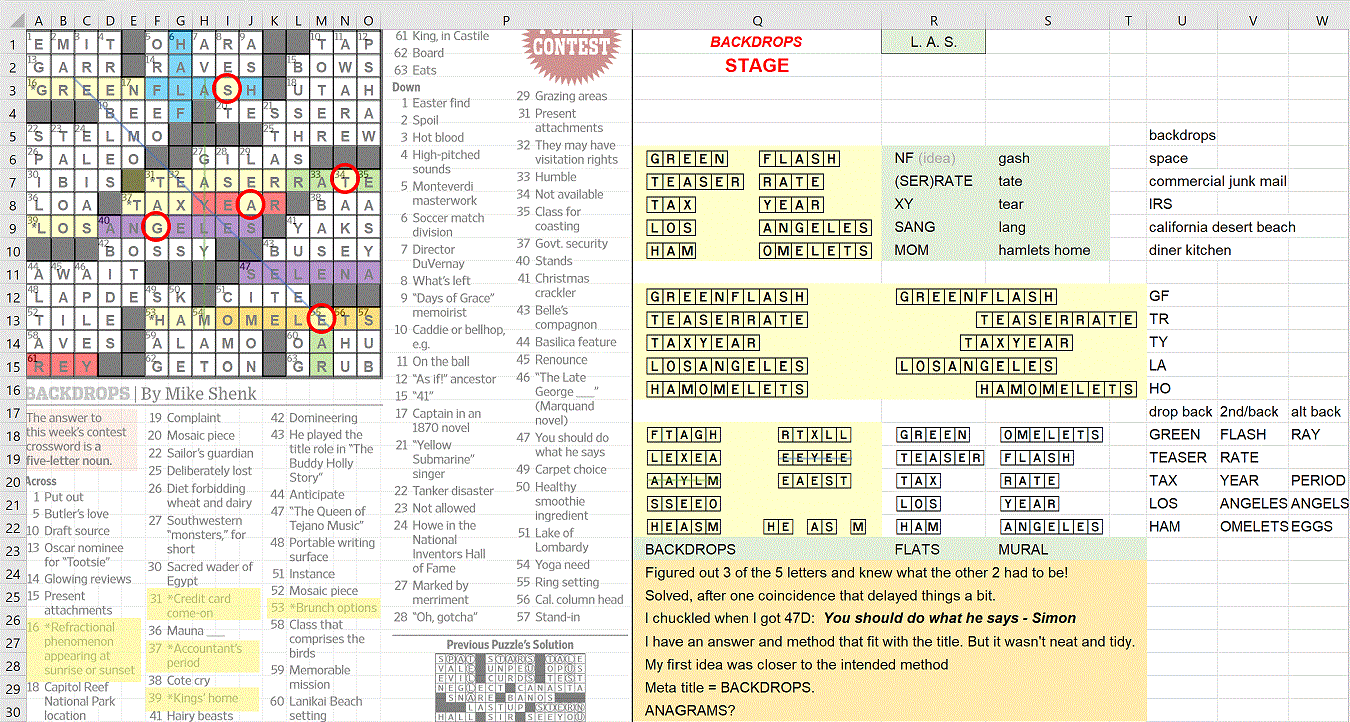The height and width of the screenshot is (722, 1350).
Task: Select row header 23
Action: (12, 549)
